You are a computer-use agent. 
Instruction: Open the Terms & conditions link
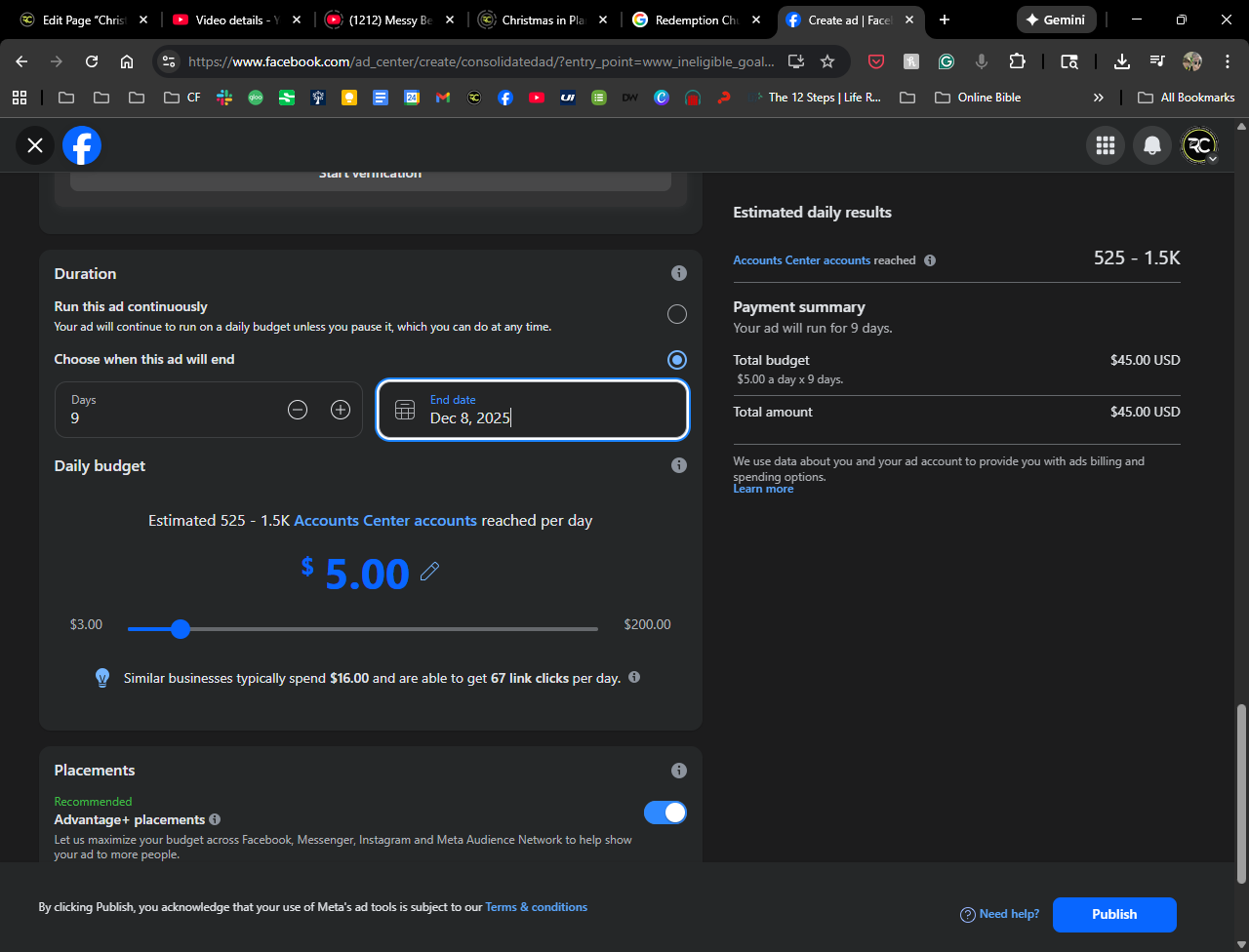coord(536,907)
